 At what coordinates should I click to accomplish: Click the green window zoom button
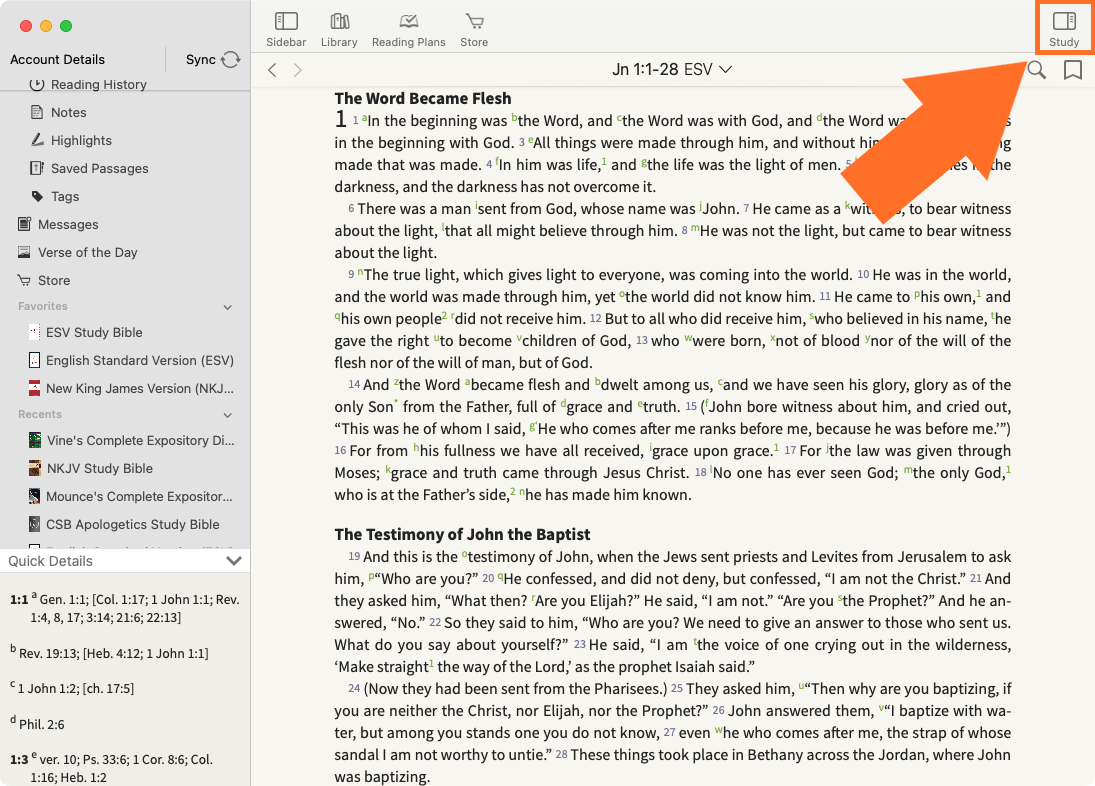point(66,26)
